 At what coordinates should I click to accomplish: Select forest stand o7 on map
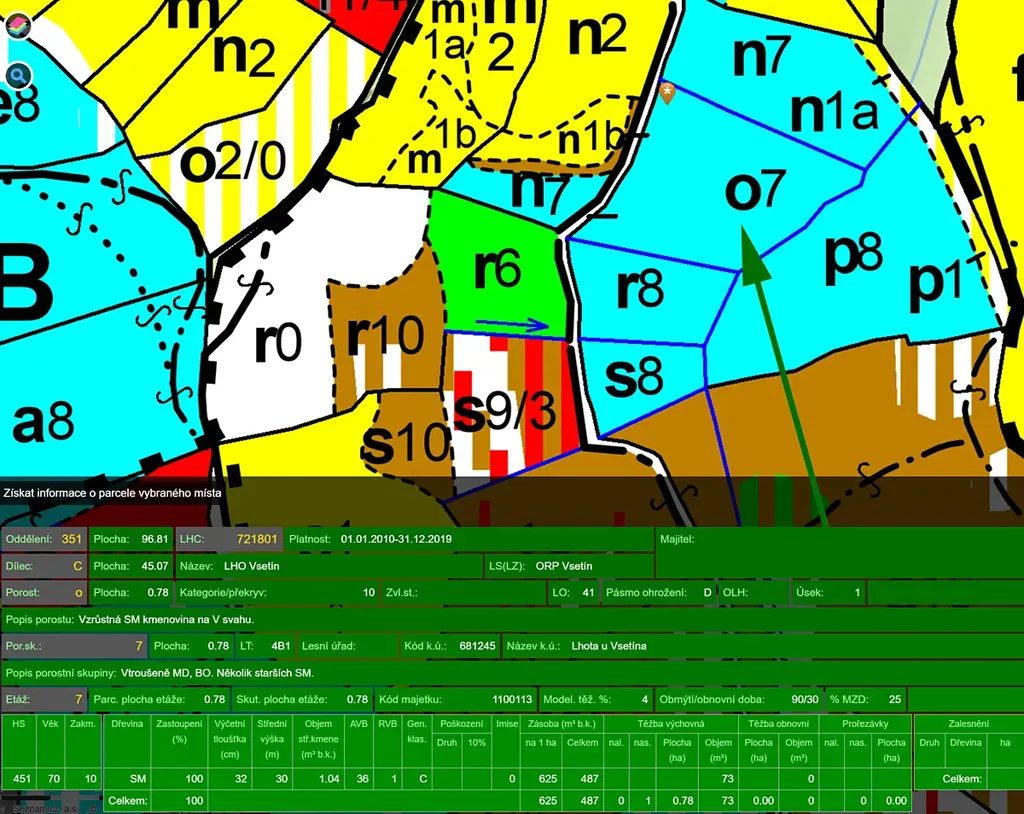point(754,190)
